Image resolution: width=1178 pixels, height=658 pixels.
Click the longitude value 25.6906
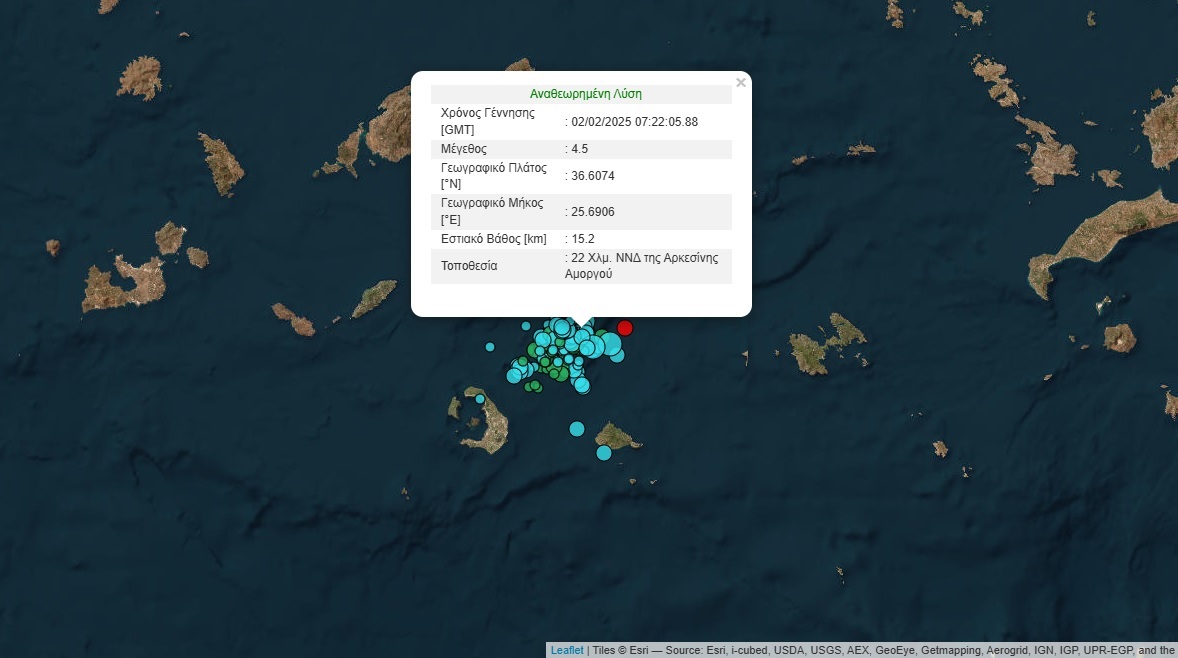592,212
